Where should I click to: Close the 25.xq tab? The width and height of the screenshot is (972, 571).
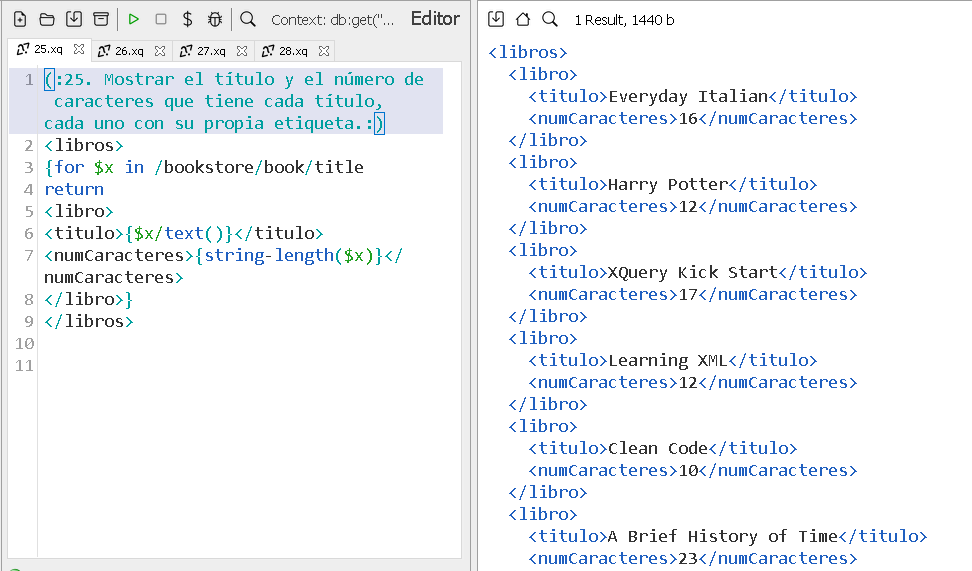[79, 49]
